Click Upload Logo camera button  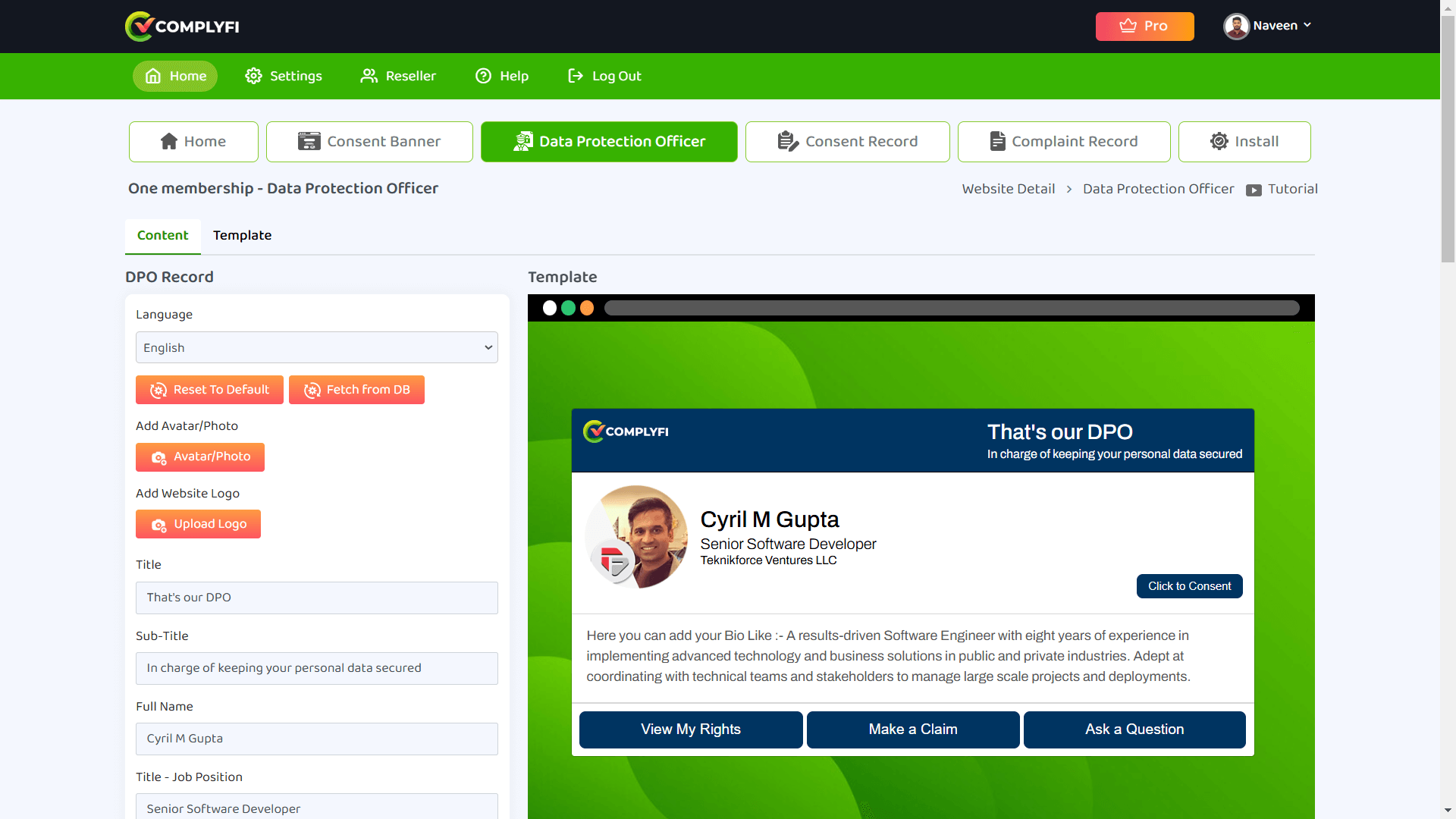[x=198, y=524]
